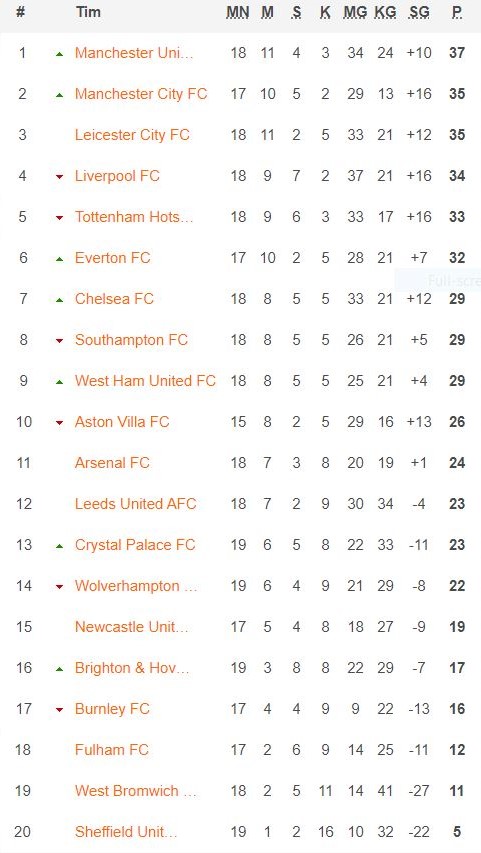Click red down arrow beside Aston Villa FC
The height and width of the screenshot is (853, 481).
[59, 423]
